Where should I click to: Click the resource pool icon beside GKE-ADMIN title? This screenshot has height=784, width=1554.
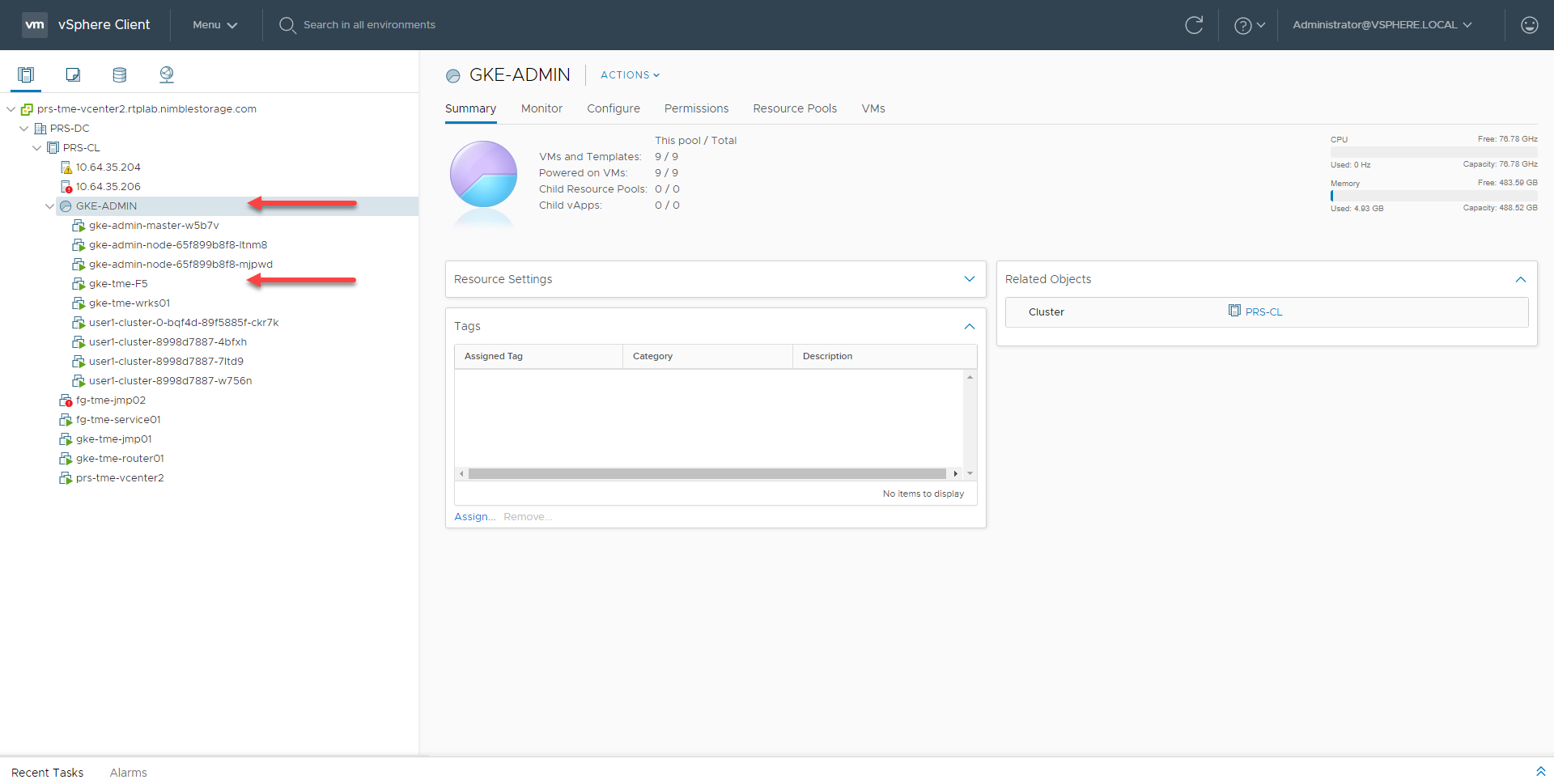pos(453,76)
